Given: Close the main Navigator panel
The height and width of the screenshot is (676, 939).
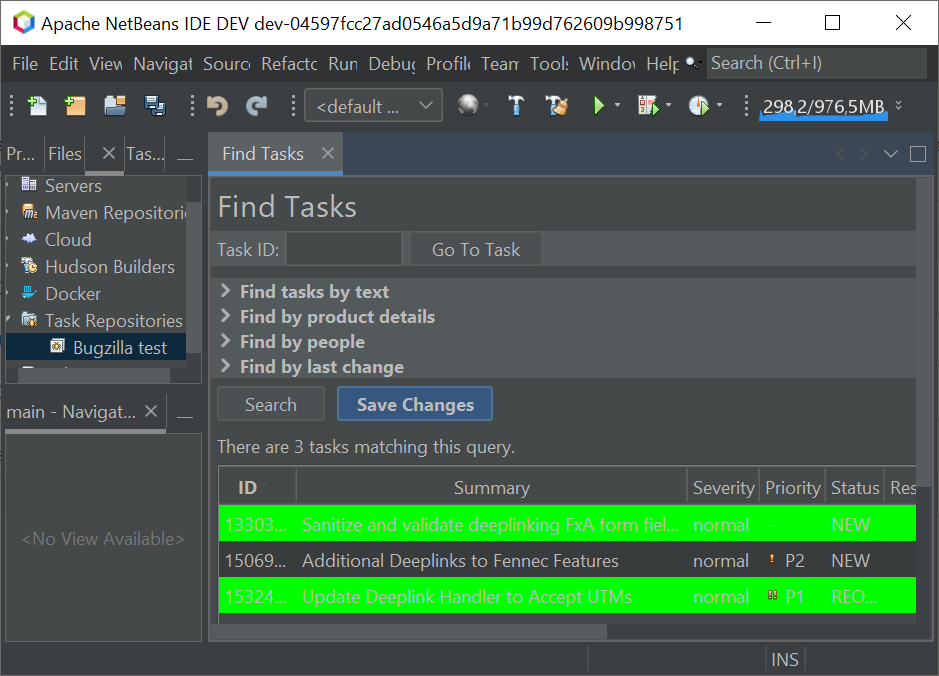Looking at the screenshot, I should pos(151,411).
